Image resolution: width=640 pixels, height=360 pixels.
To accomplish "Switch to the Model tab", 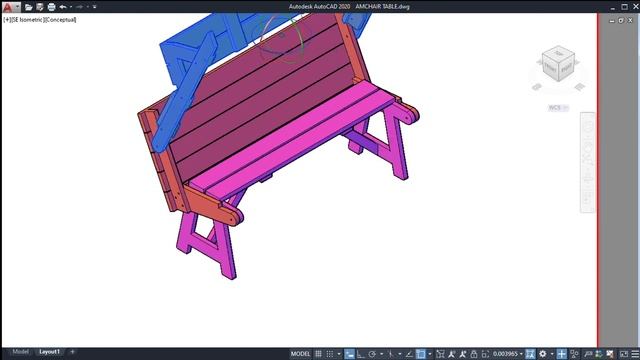I will point(20,352).
